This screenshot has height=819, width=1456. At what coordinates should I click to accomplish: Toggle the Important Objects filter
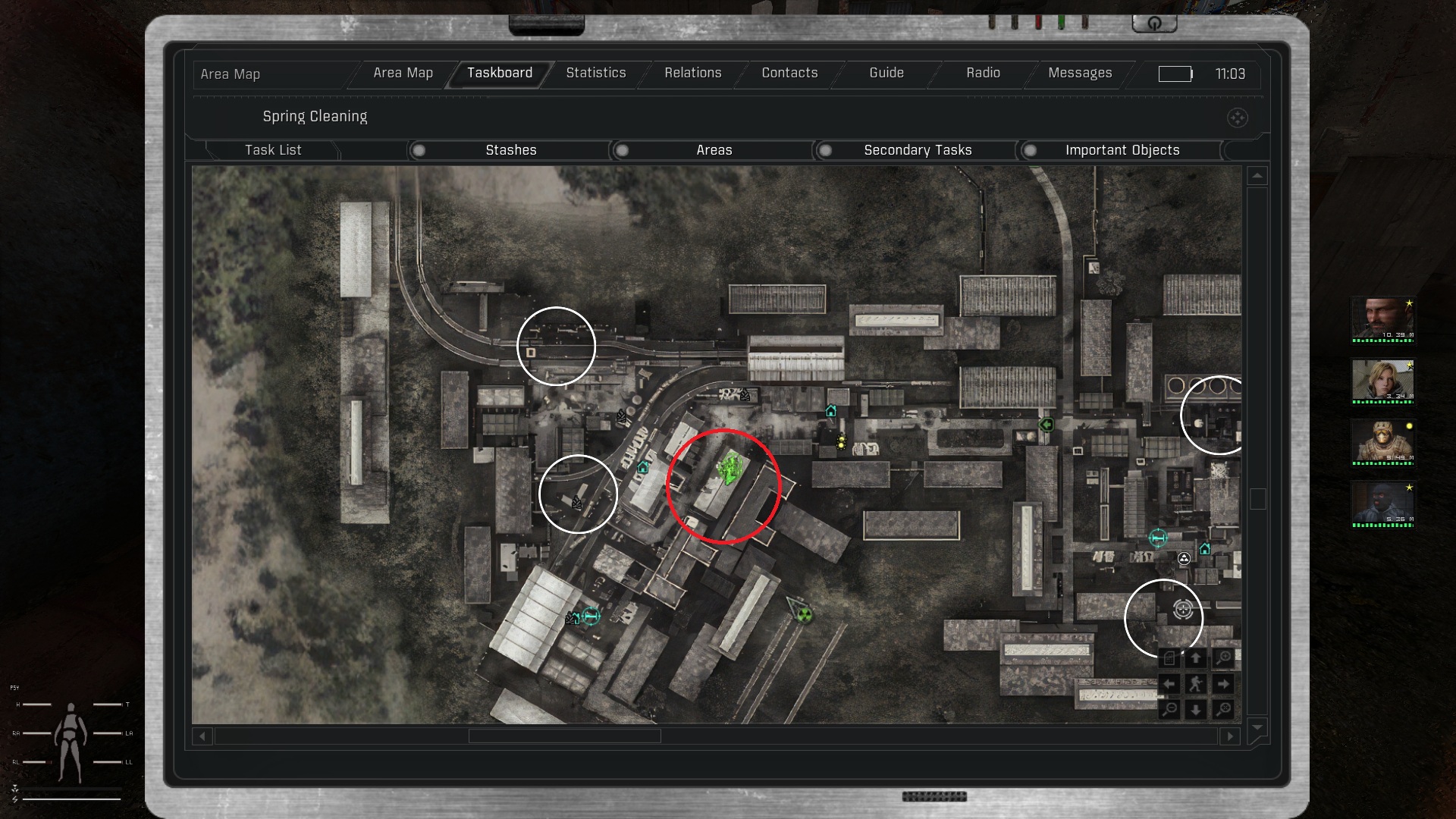(x=1030, y=150)
